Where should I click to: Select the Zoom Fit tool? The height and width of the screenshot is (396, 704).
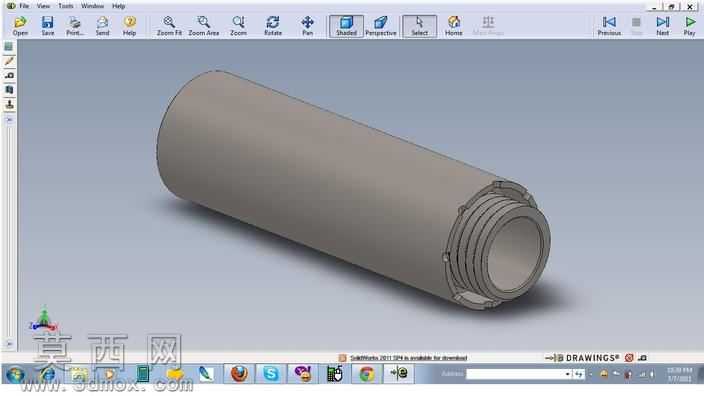[x=169, y=26]
